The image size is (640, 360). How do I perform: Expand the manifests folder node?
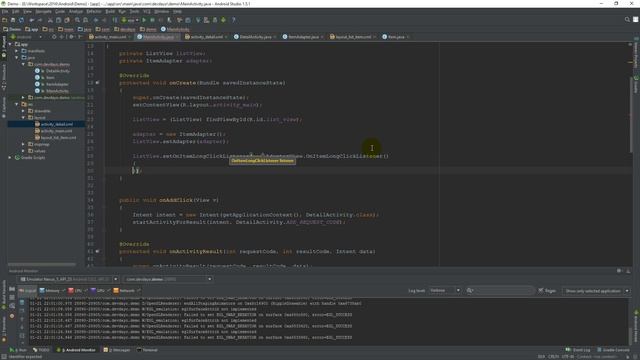pyautogui.click(x=17, y=51)
